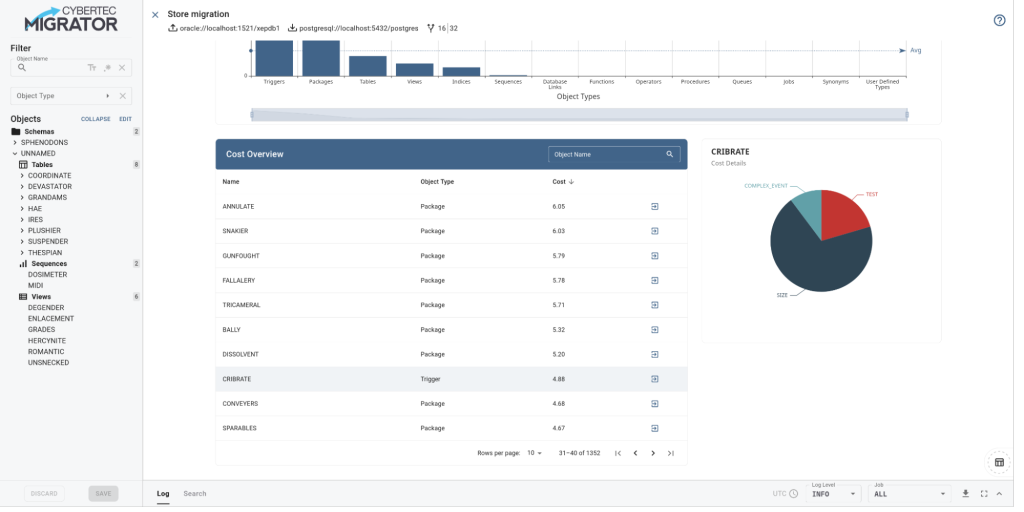
Task: Open details for CRIBRATE trigger row
Action: tap(654, 379)
